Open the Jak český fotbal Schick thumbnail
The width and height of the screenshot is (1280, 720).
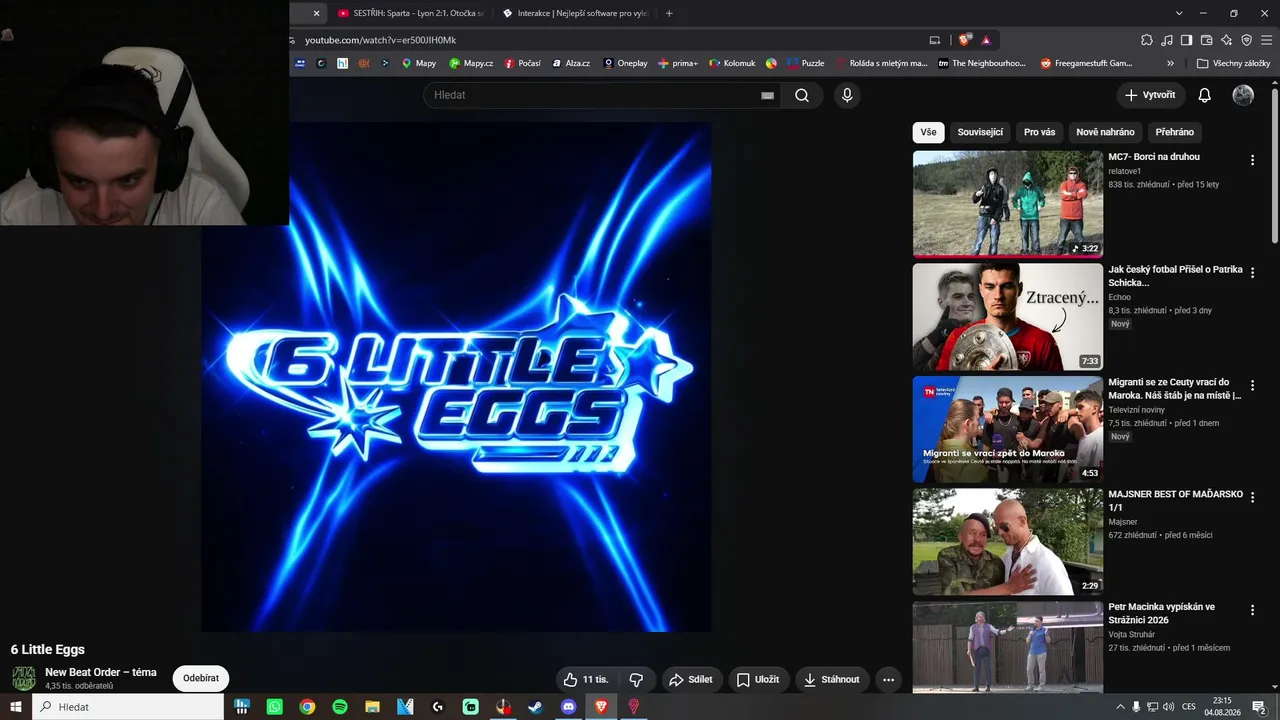pos(1008,317)
